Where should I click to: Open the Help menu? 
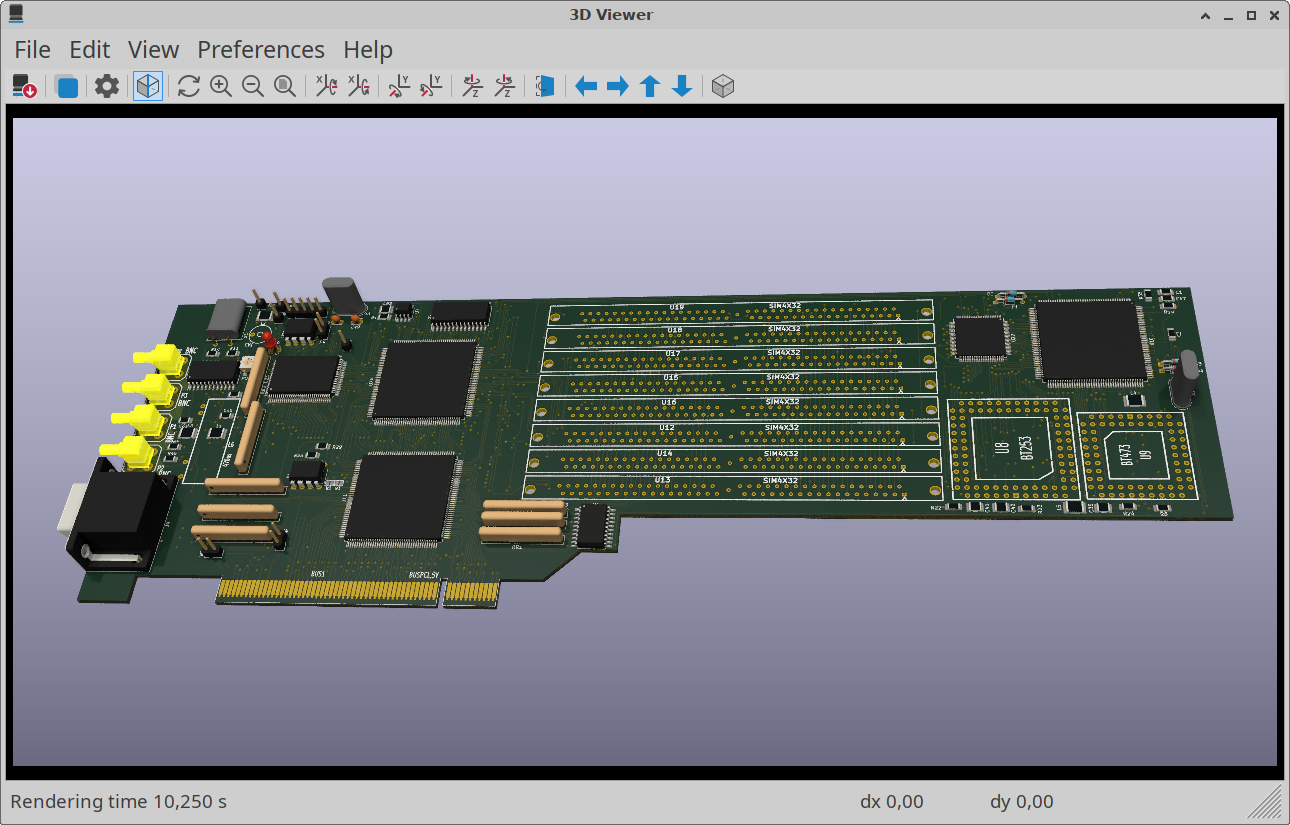[368, 50]
